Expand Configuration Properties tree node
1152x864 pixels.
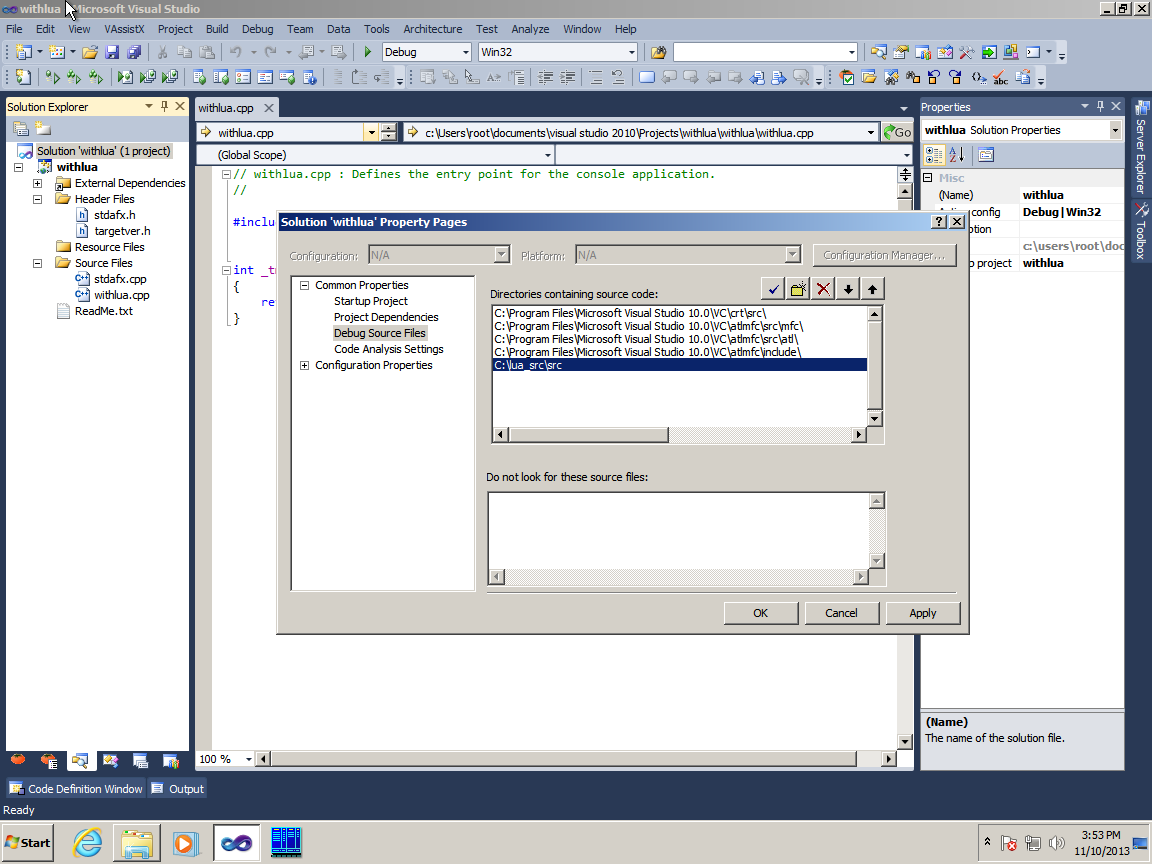point(304,365)
